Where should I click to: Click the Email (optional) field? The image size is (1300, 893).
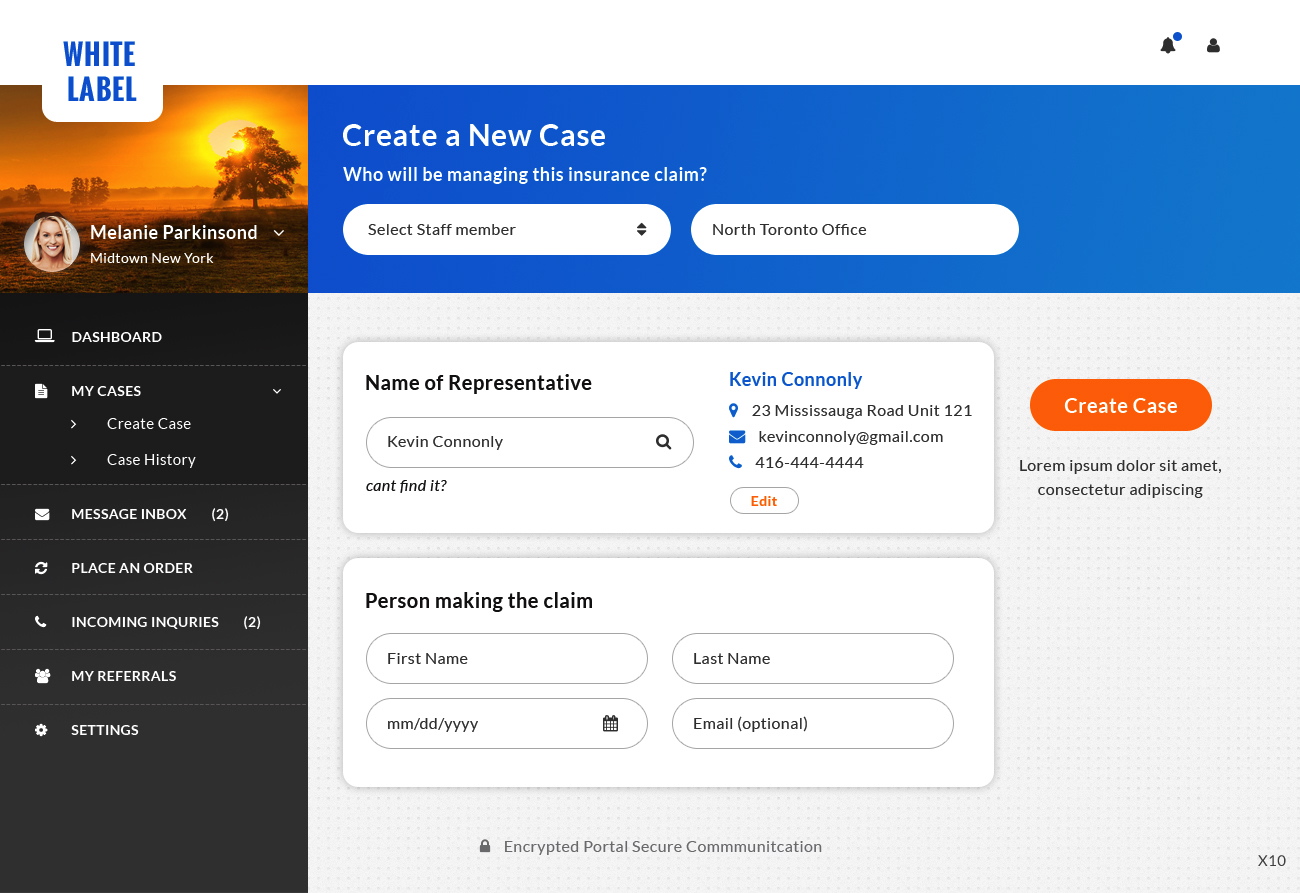pos(812,724)
